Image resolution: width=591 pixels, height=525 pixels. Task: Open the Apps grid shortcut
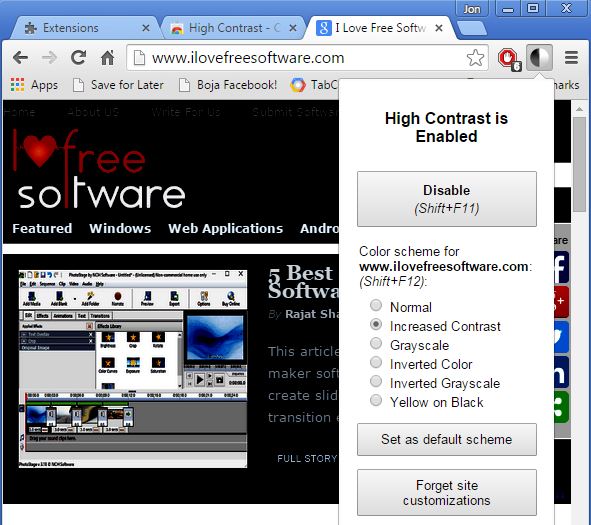[34, 85]
